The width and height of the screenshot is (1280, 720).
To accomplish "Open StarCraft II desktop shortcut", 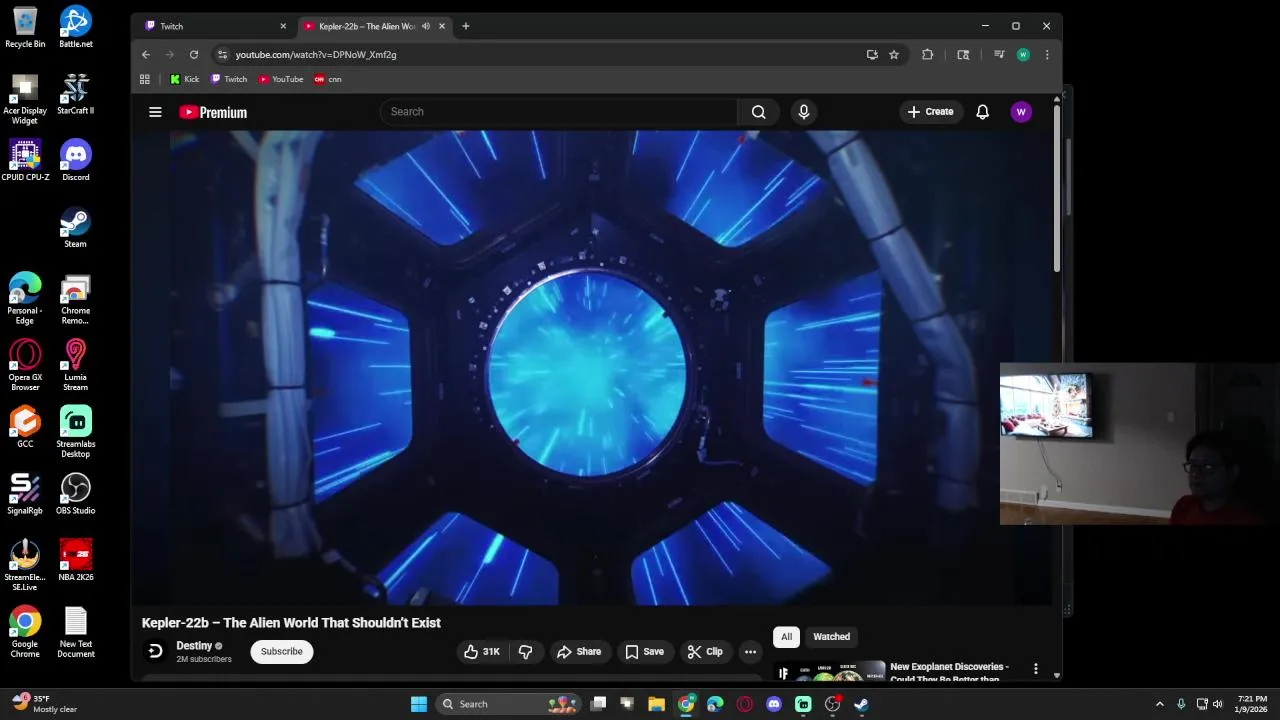I will click(x=75, y=93).
